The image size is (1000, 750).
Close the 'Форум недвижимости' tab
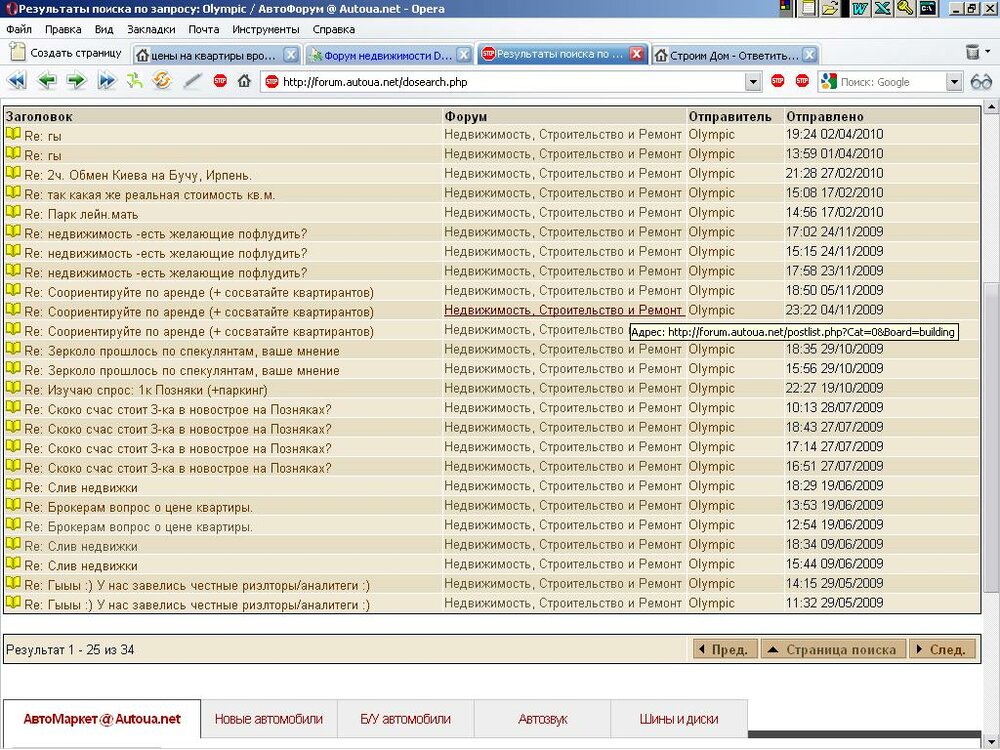click(465, 55)
